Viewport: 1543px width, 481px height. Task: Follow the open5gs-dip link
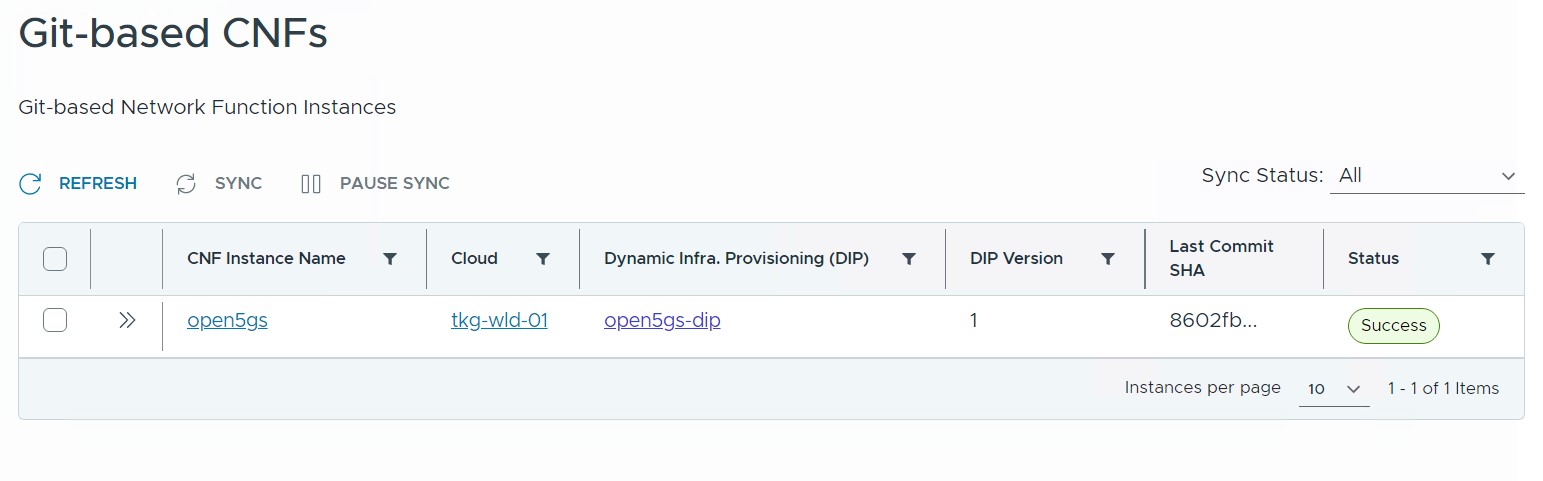pos(662,321)
